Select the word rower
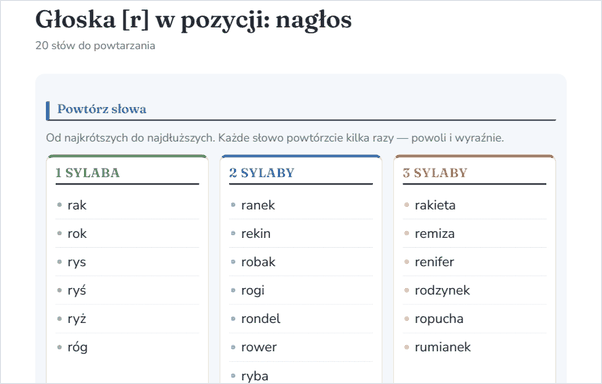The image size is (602, 384). 259,348
